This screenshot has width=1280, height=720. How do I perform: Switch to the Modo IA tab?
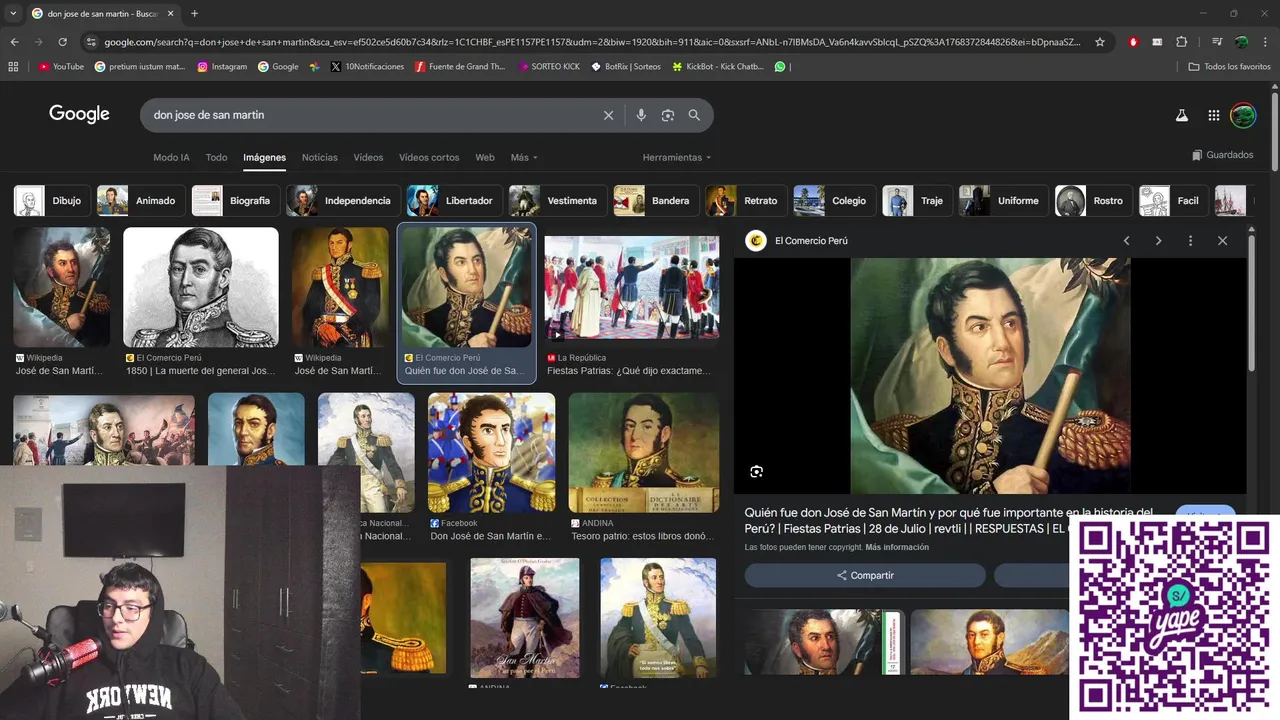[x=171, y=157]
